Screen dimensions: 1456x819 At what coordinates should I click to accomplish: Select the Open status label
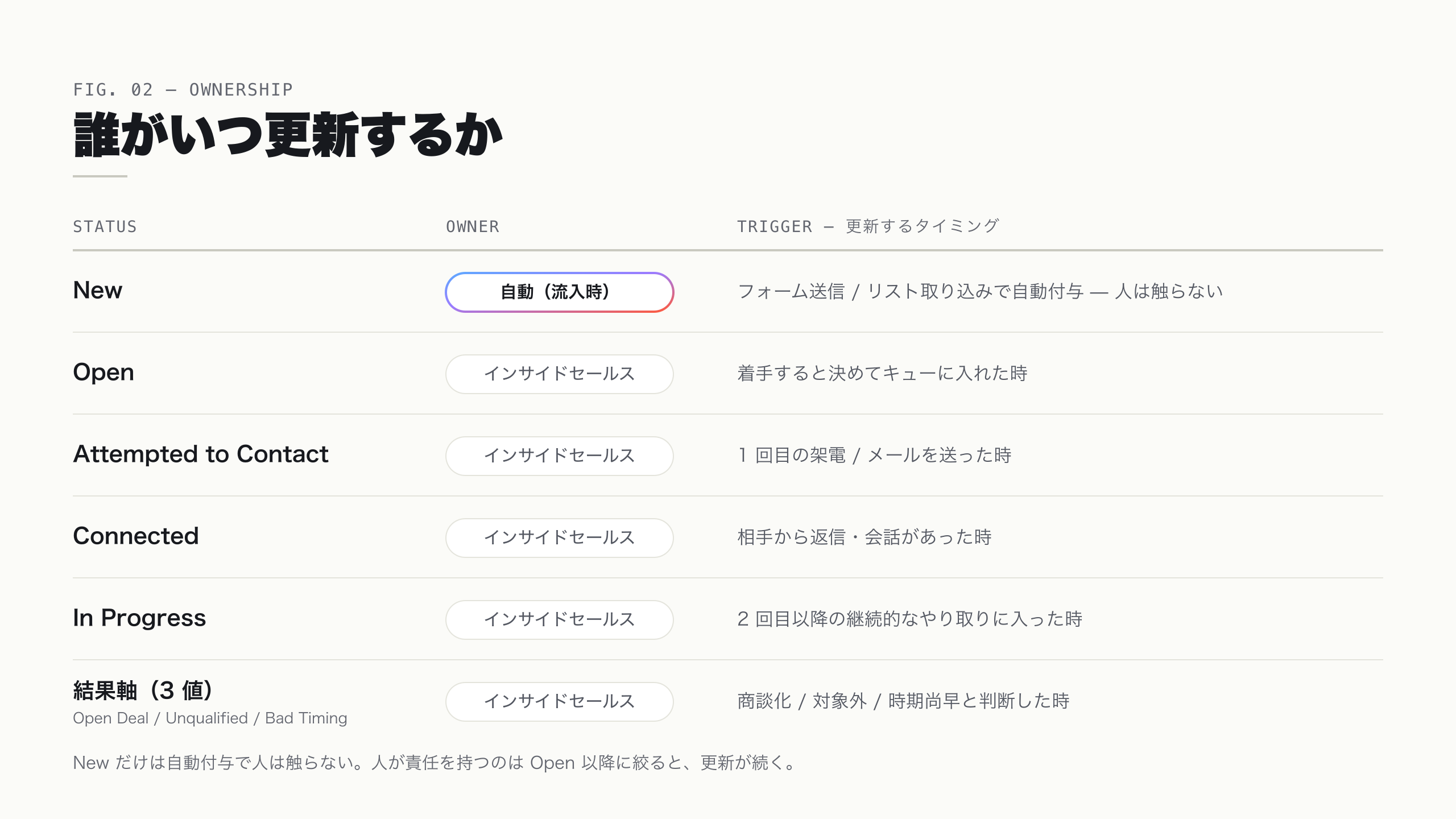[x=104, y=373]
